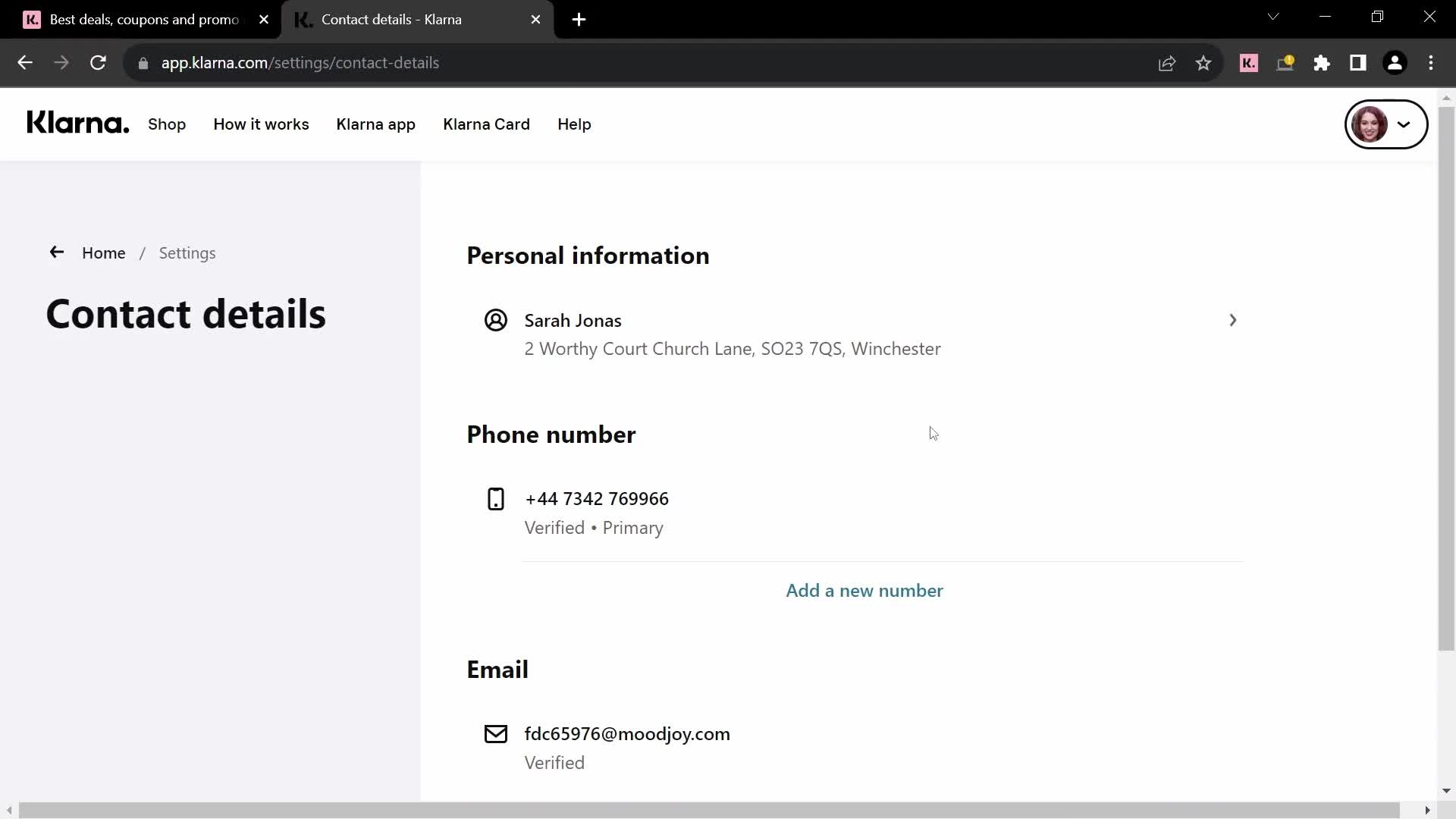Click horizontal scrollbar right arrow
This screenshot has height=819, width=1456.
click(x=1428, y=811)
